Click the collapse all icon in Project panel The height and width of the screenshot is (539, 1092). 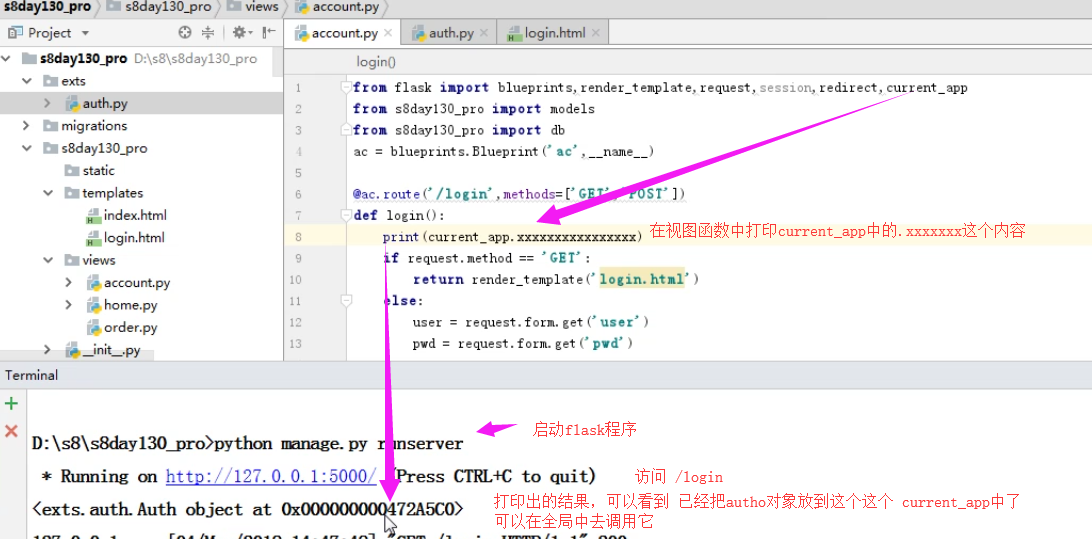(x=208, y=32)
